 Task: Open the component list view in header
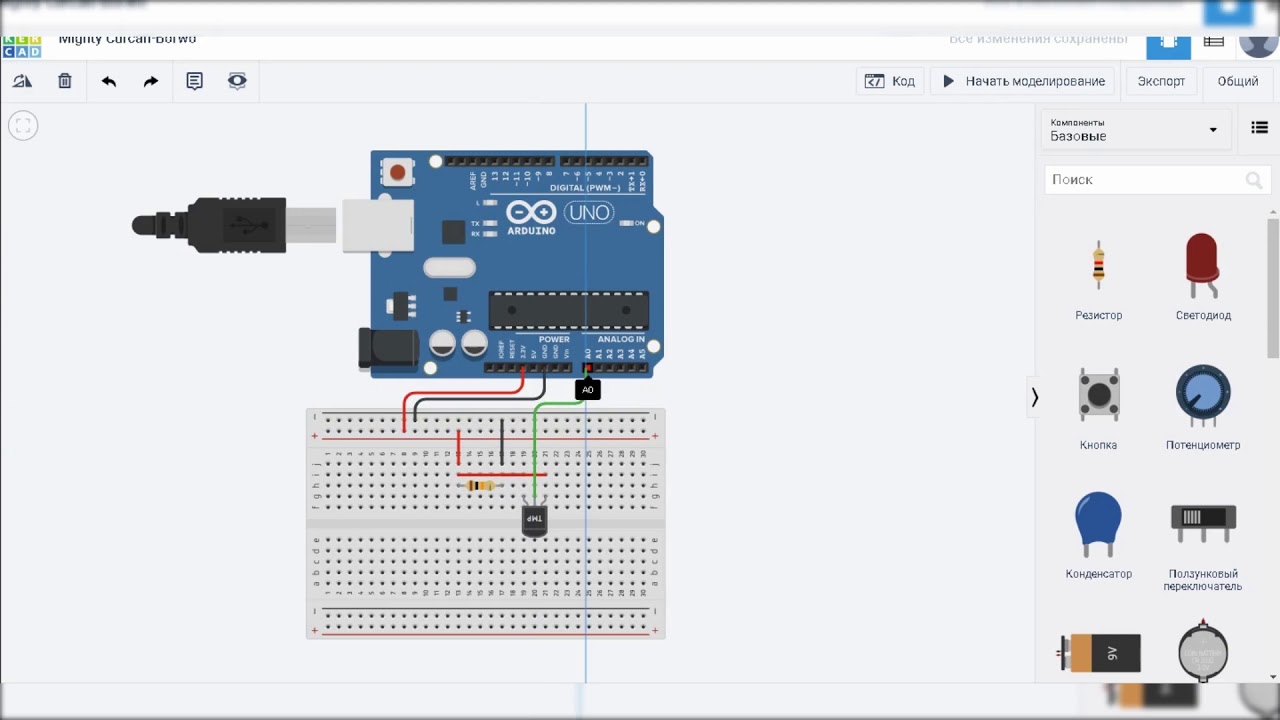point(1214,41)
